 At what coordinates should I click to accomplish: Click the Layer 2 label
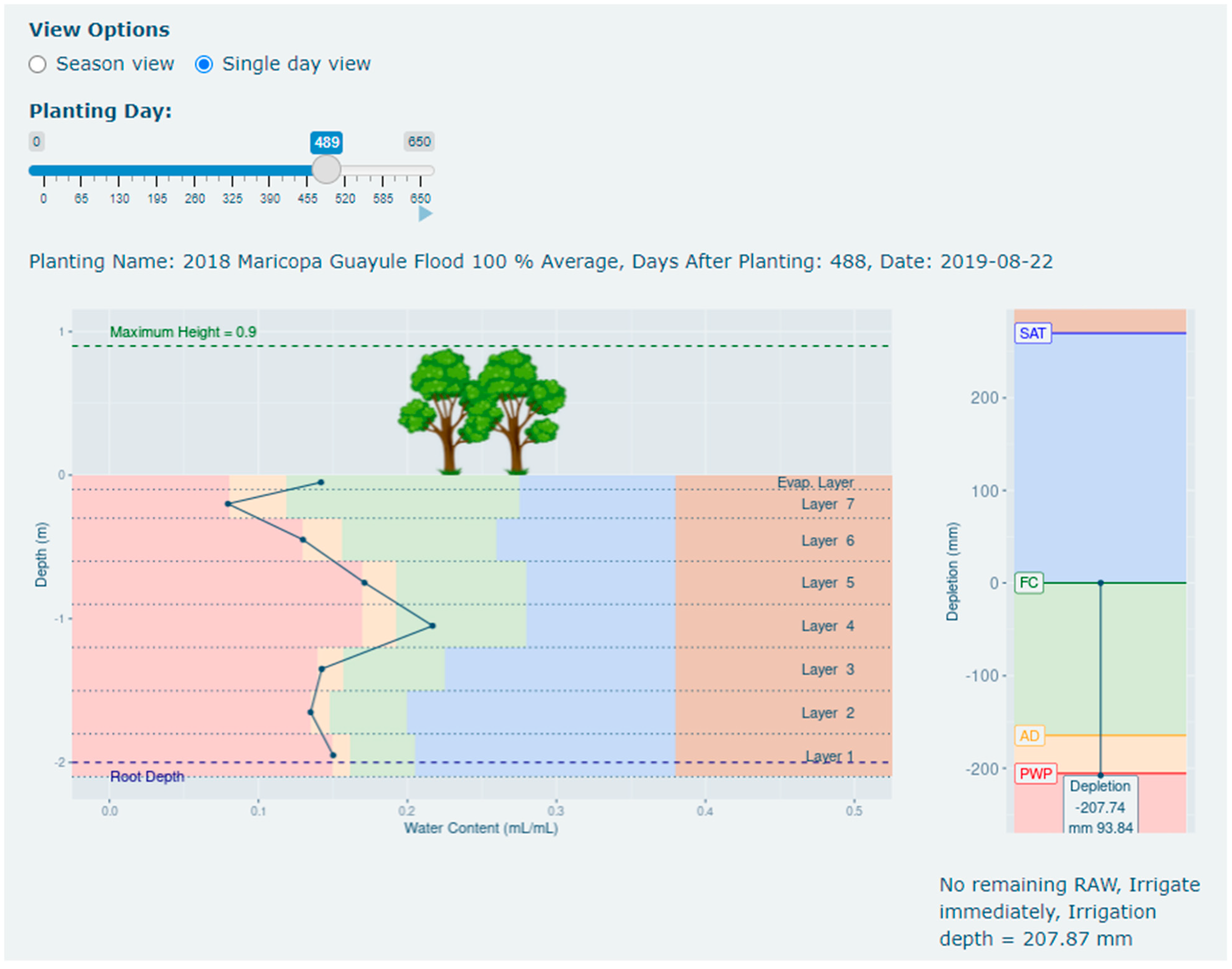click(x=827, y=713)
